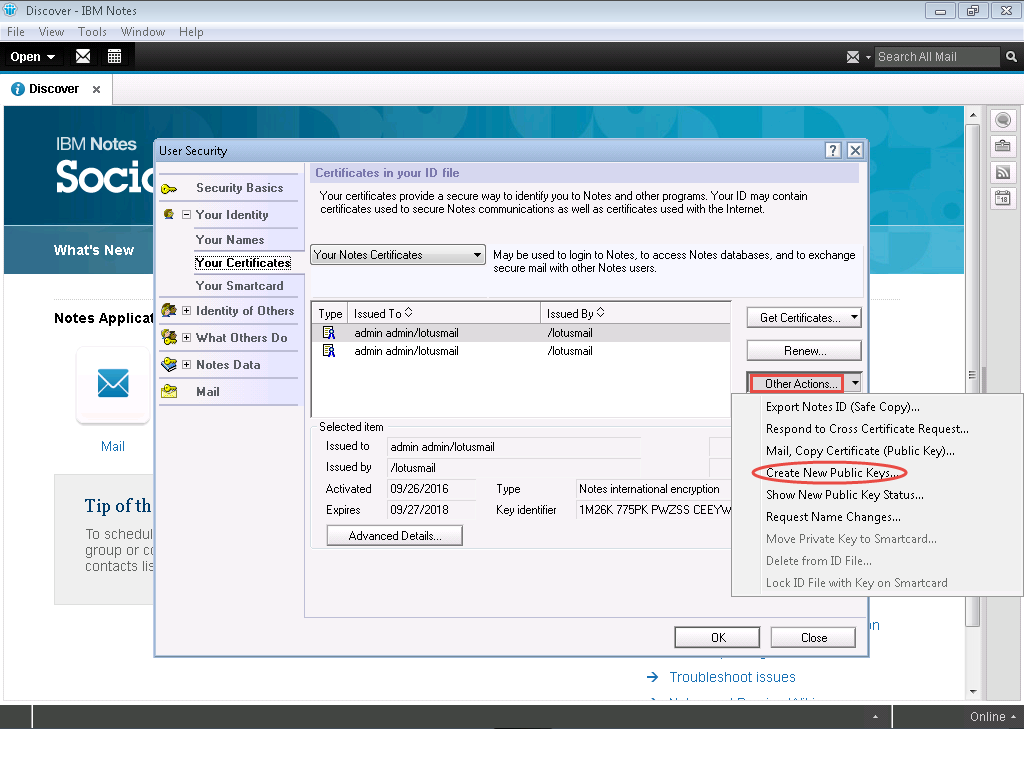1024x767 pixels.
Task: Open the File menu
Action: pos(16,32)
